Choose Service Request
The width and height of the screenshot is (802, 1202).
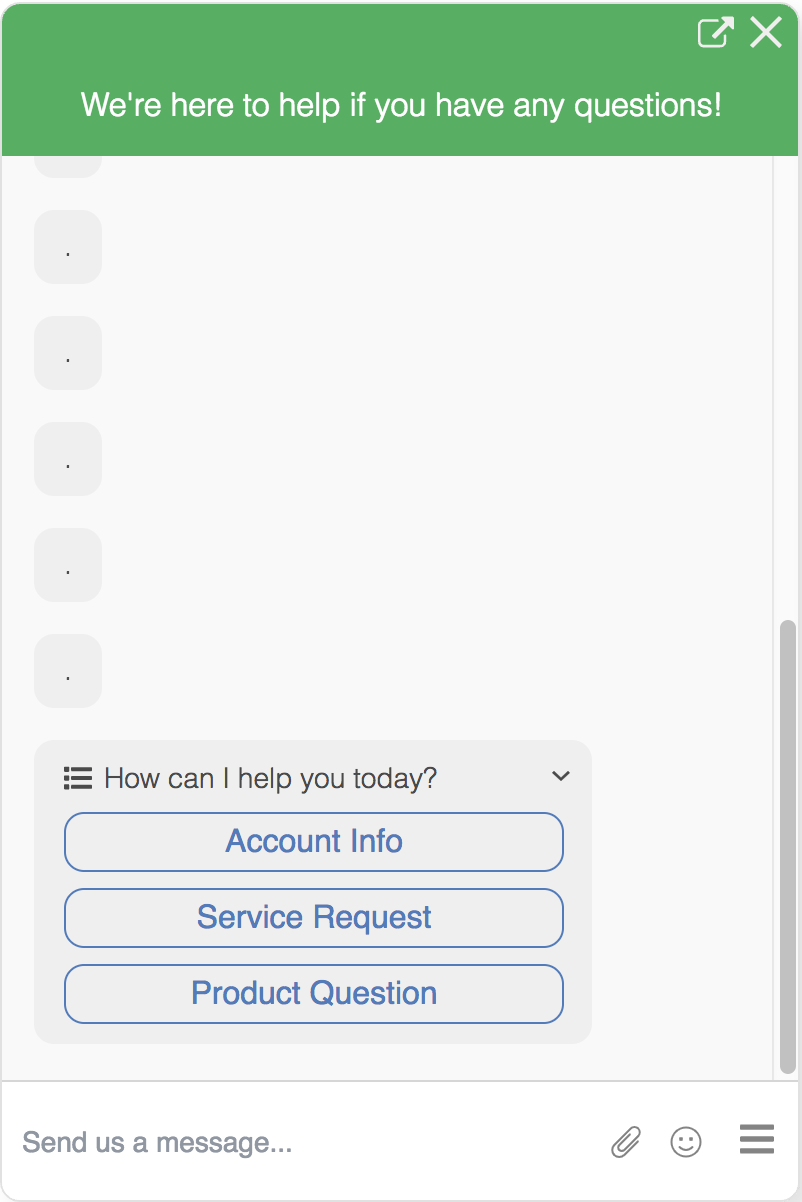[x=313, y=917]
